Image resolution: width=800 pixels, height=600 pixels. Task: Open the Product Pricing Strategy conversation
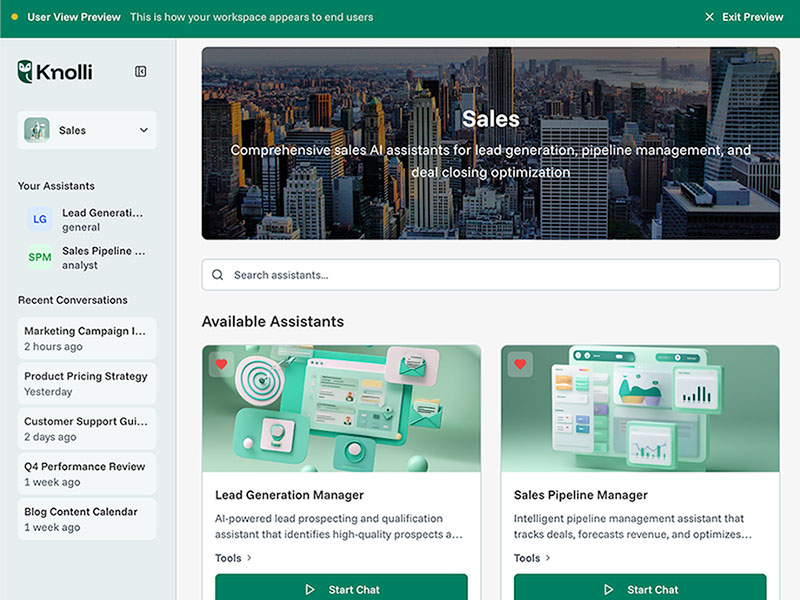coord(87,384)
